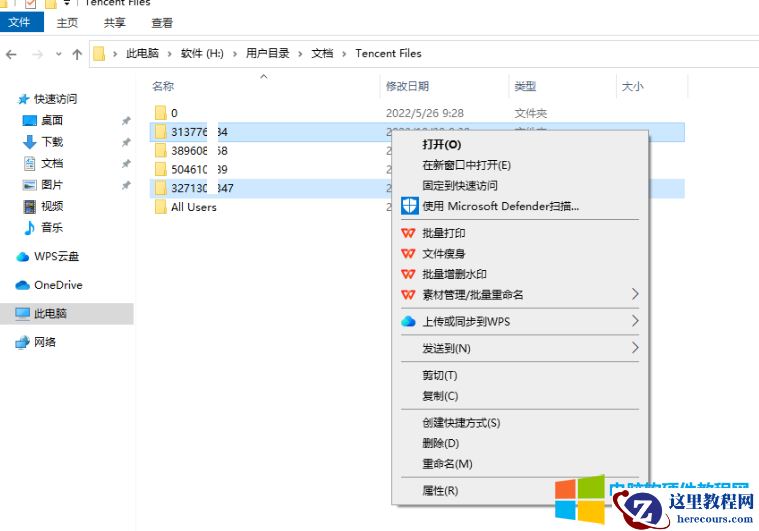Expand chevron after 此电脑 in breadcrumb
759x531 pixels.
click(169, 54)
